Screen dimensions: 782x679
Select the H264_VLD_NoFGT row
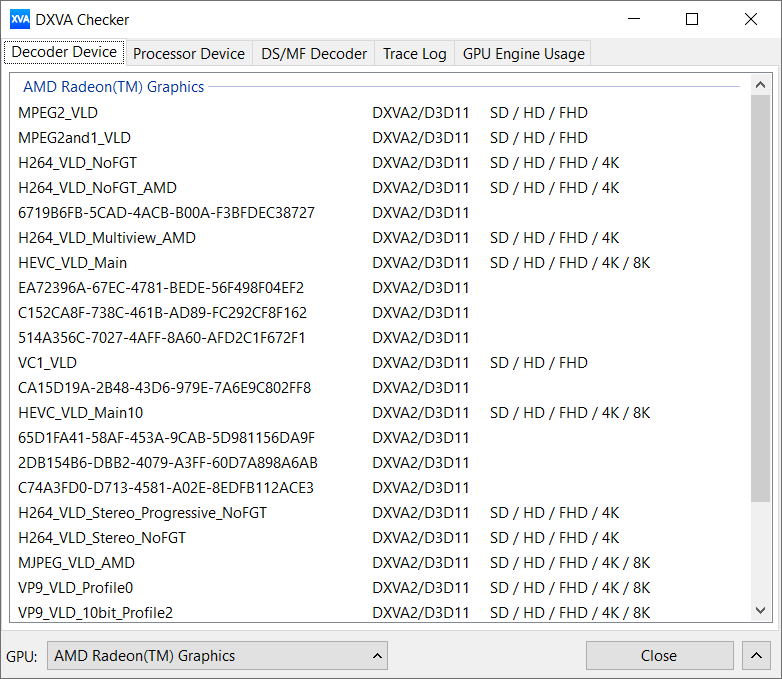click(x=380, y=163)
